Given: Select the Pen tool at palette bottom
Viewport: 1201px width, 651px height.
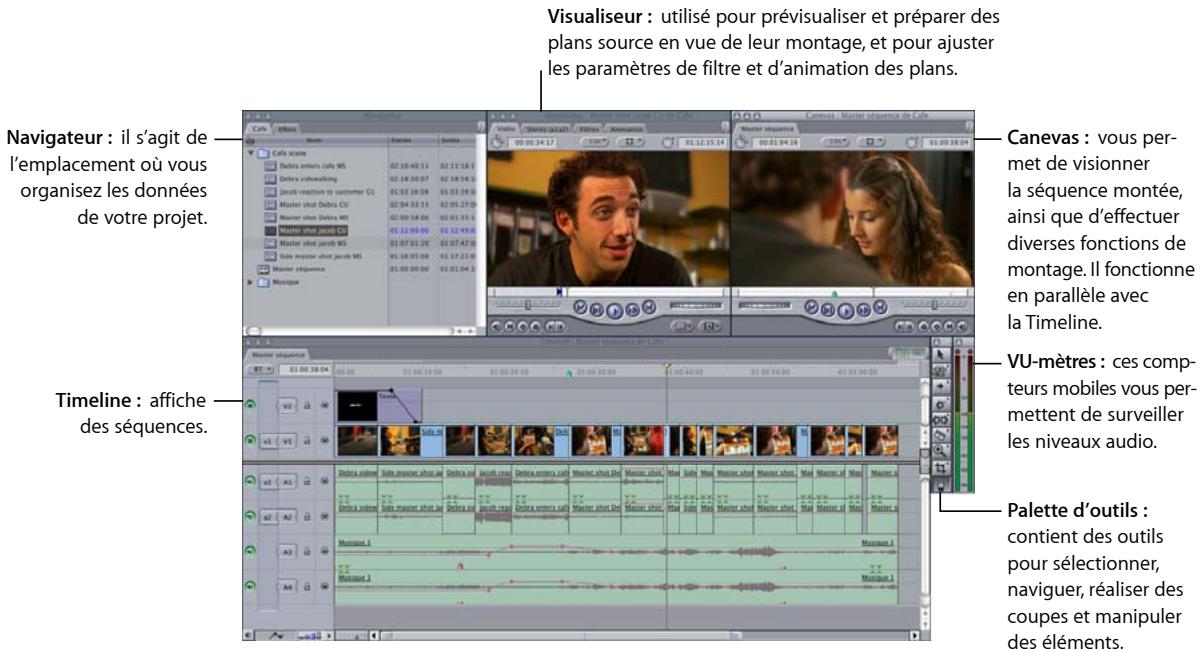Looking at the screenshot, I should [x=940, y=483].
